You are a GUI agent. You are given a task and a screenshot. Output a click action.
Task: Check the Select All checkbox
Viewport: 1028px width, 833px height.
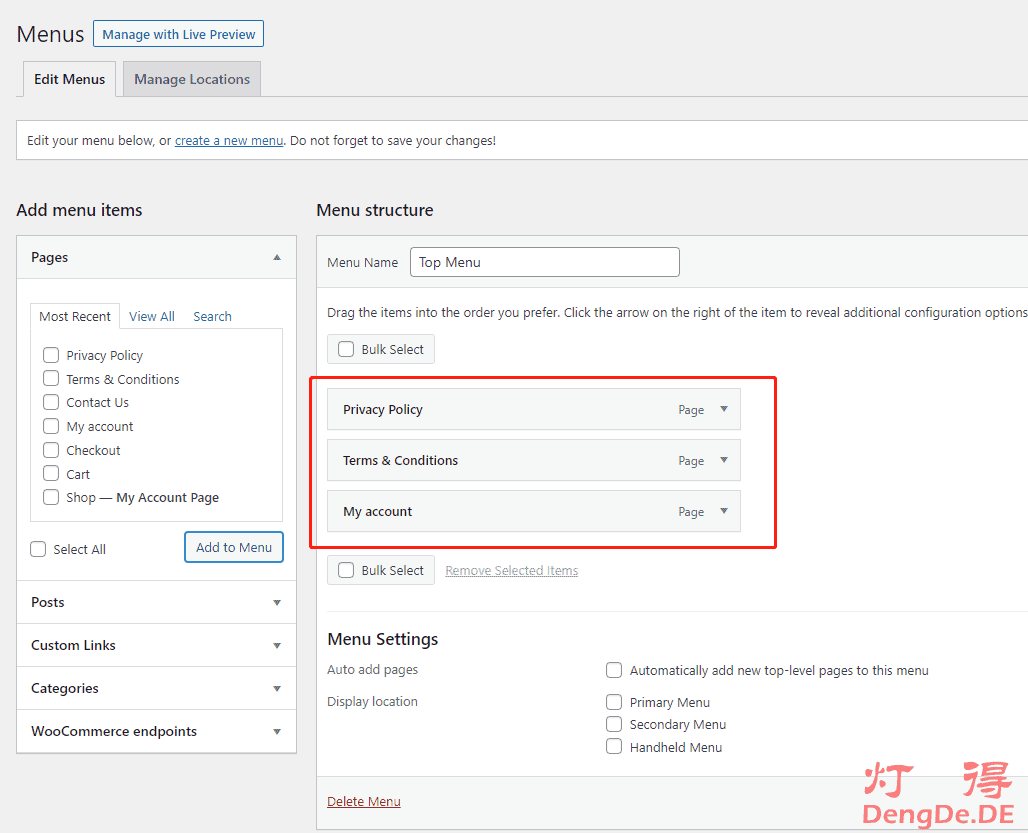[38, 549]
